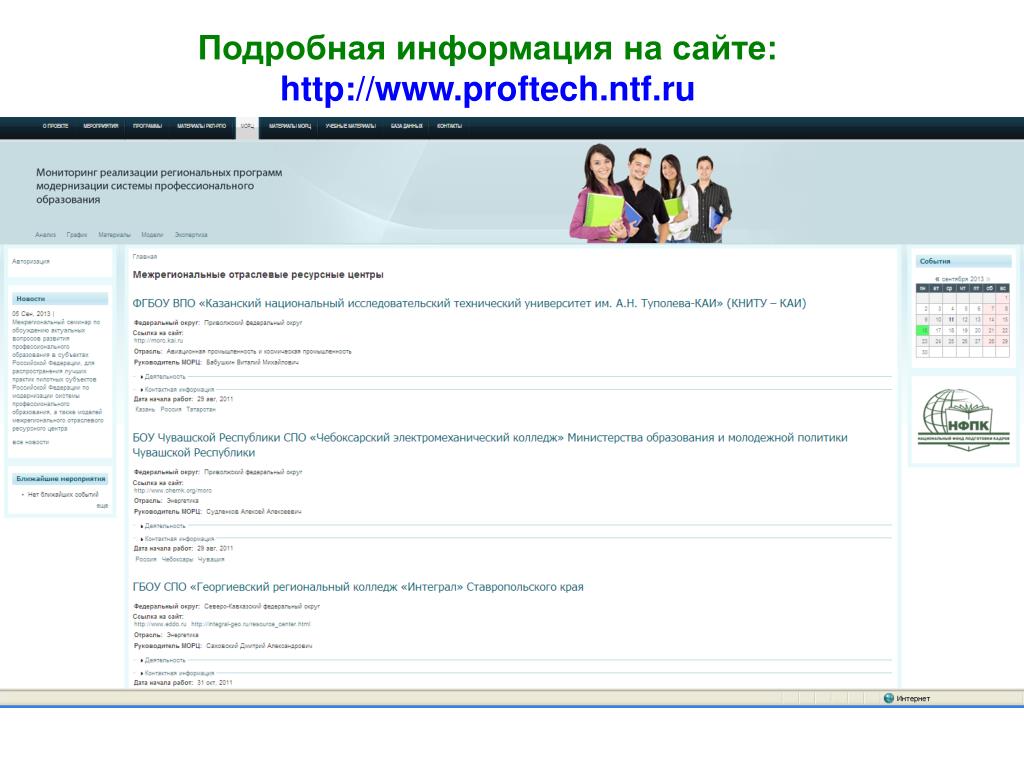Click the Материалы submenu link

(114, 234)
